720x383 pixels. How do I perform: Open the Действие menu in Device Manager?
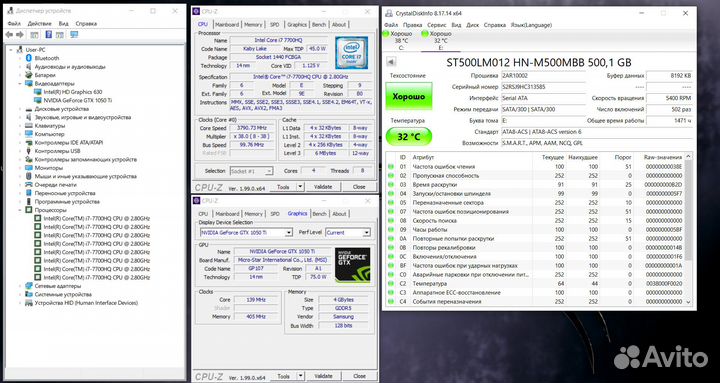(x=39, y=23)
